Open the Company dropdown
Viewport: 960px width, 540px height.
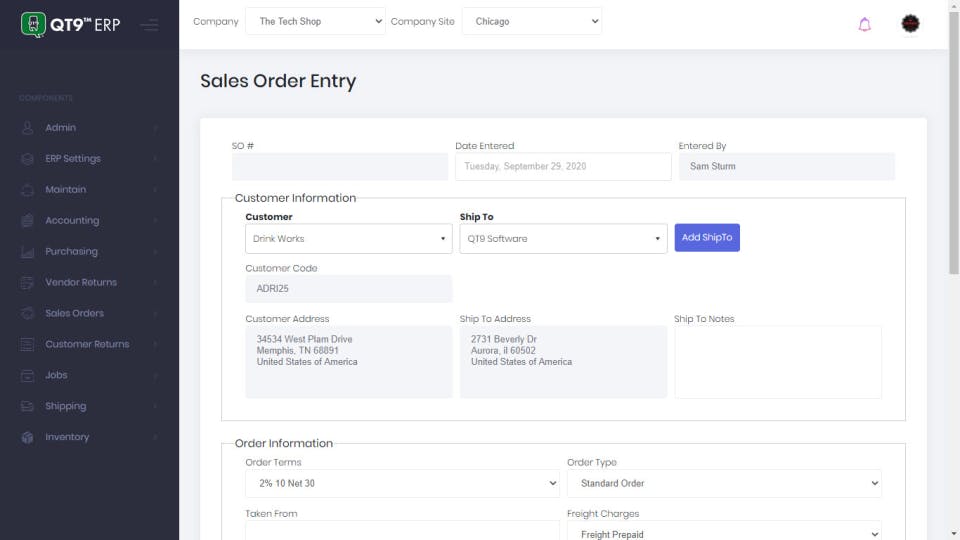(315, 21)
